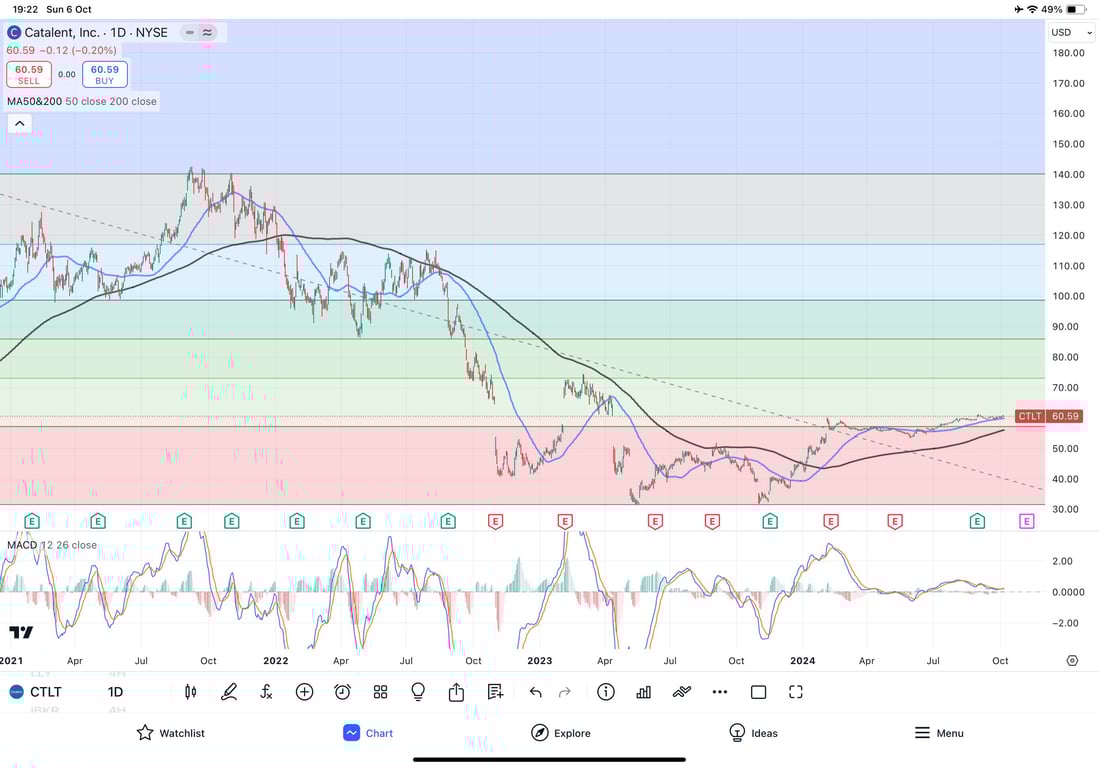Tap the overlapping lines icon in the toolbar
This screenshot has width=1099, height=768.
click(x=681, y=692)
